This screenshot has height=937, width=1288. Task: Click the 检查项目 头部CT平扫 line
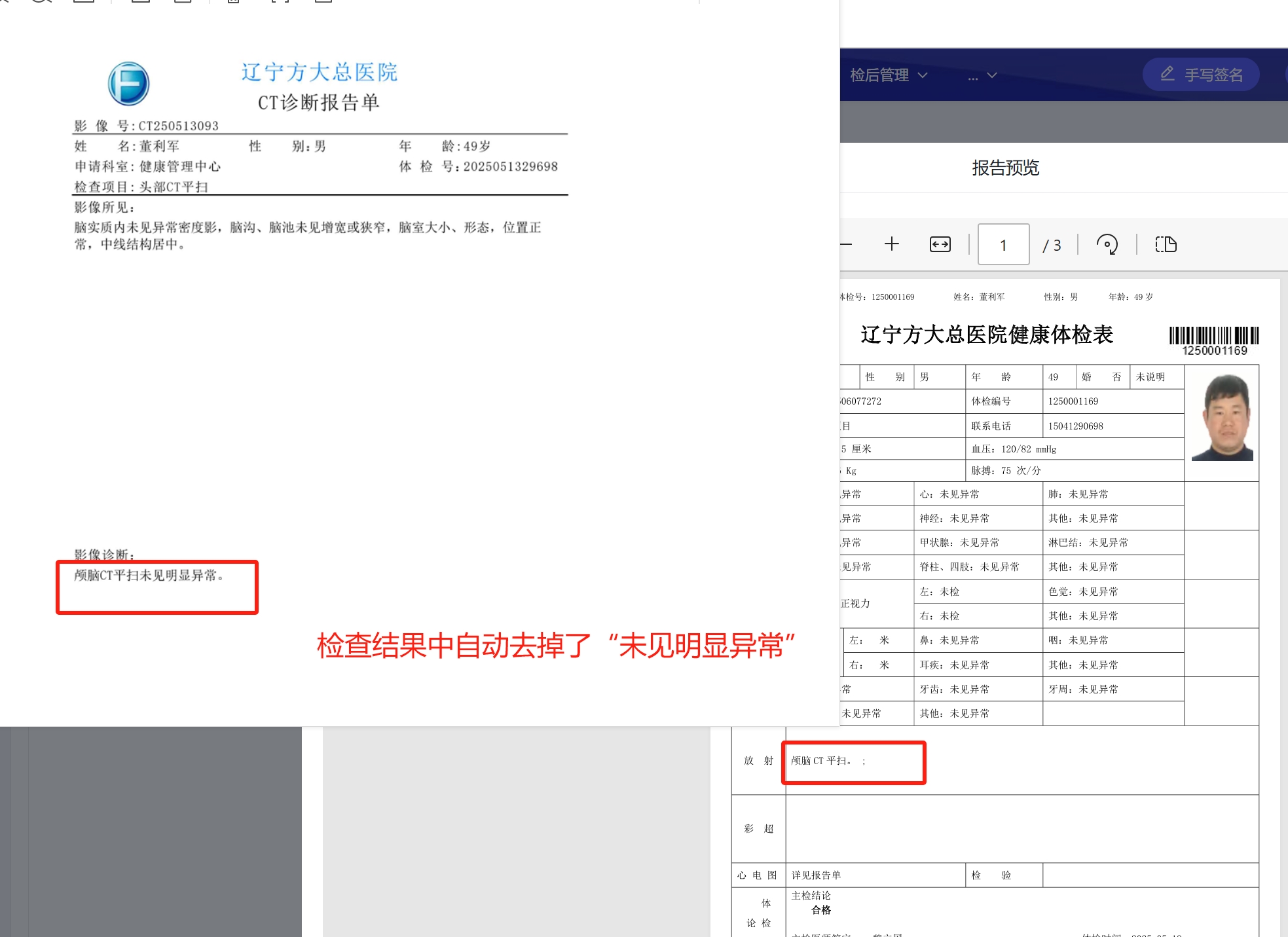(141, 187)
